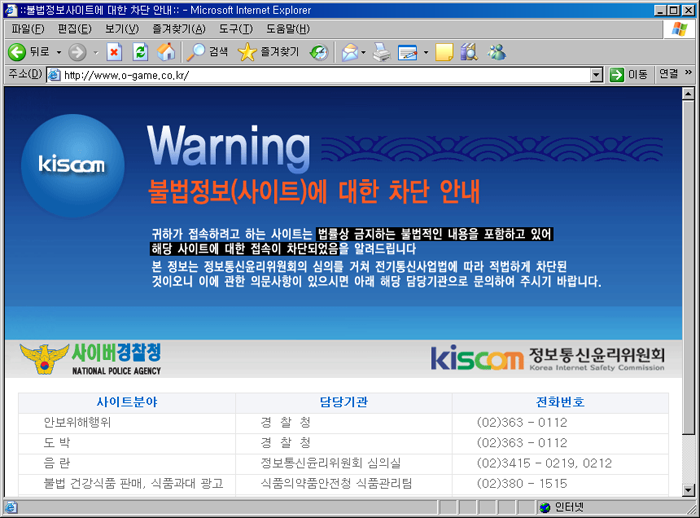This screenshot has height=518, width=700.
Task: Click the research books icon
Action: coord(469,52)
